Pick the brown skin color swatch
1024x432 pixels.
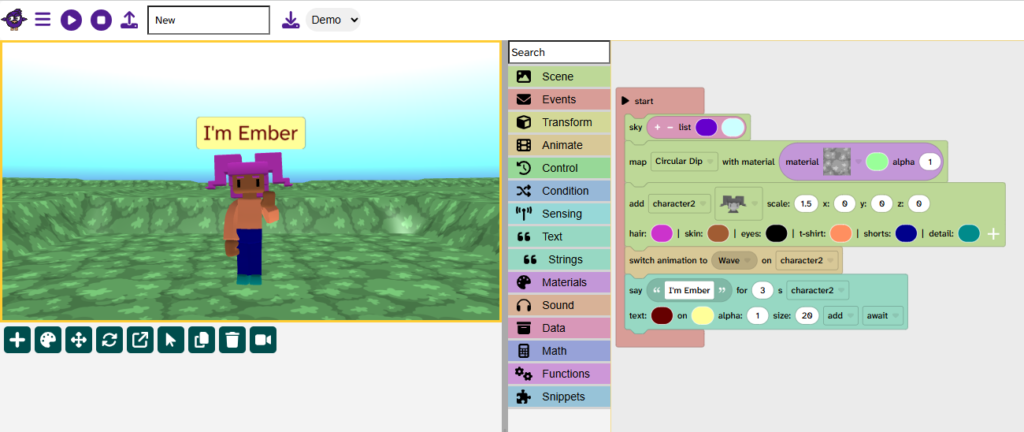(718, 234)
